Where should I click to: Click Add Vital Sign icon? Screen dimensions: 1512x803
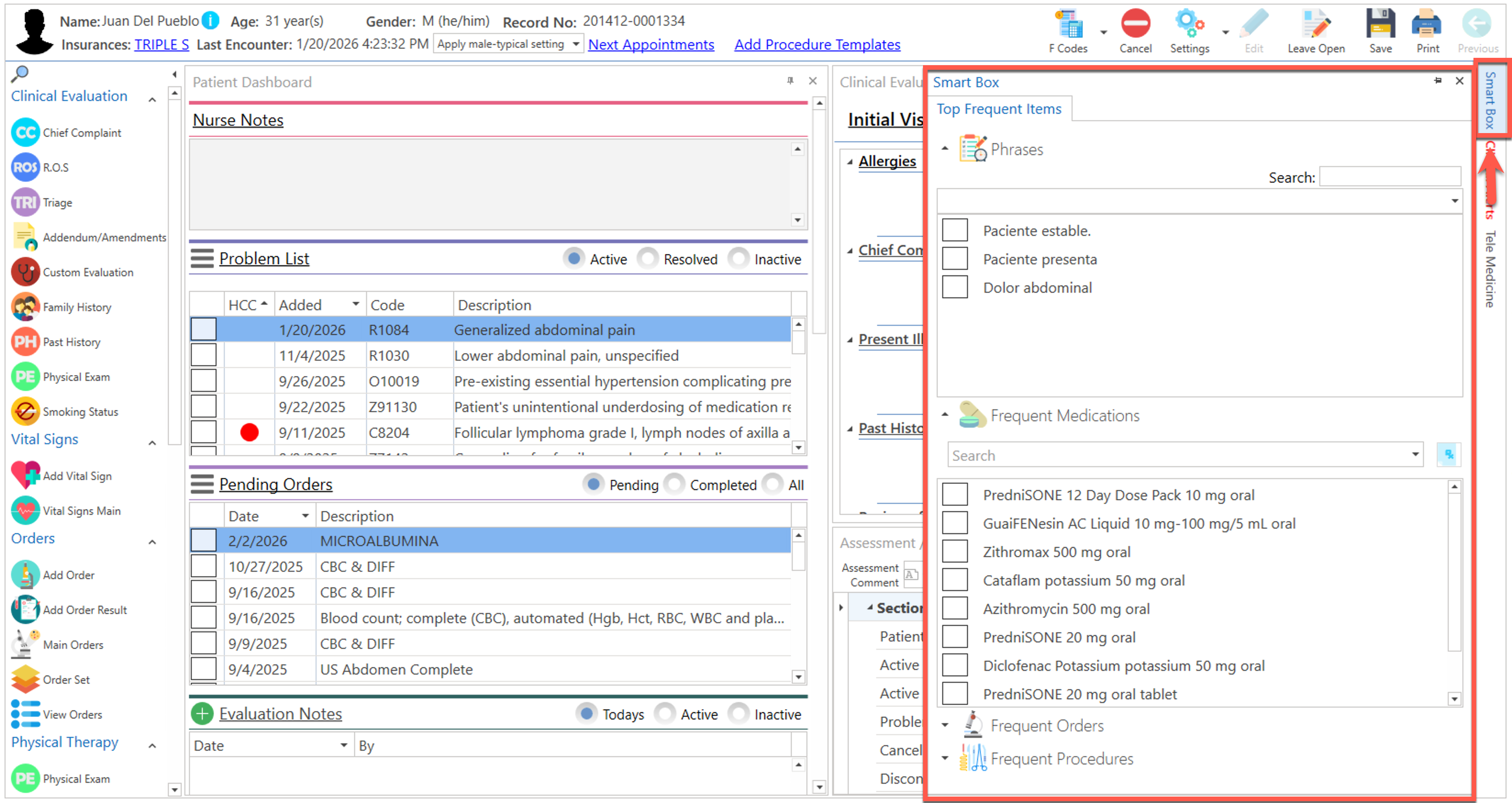[25, 475]
